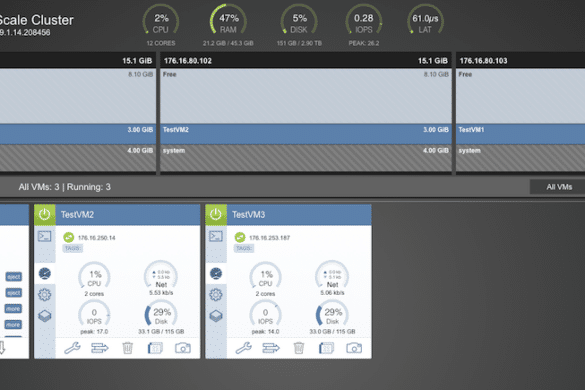Click the TestVM3 IP address 176.16.253.187
Image resolution: width=585 pixels, height=390 pixels.
[270, 238]
